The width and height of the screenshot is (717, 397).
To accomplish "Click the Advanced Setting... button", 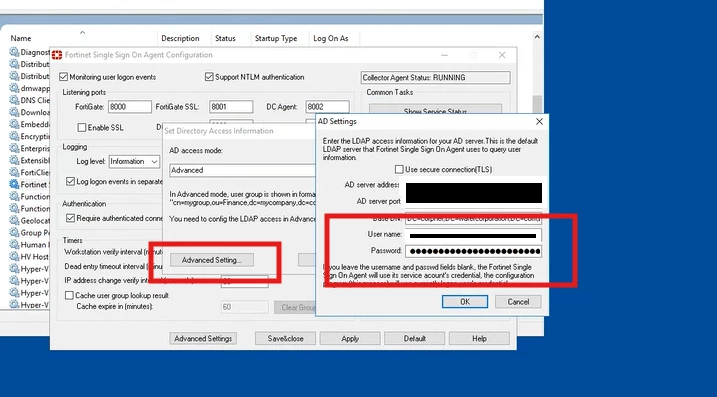I will click(x=211, y=260).
